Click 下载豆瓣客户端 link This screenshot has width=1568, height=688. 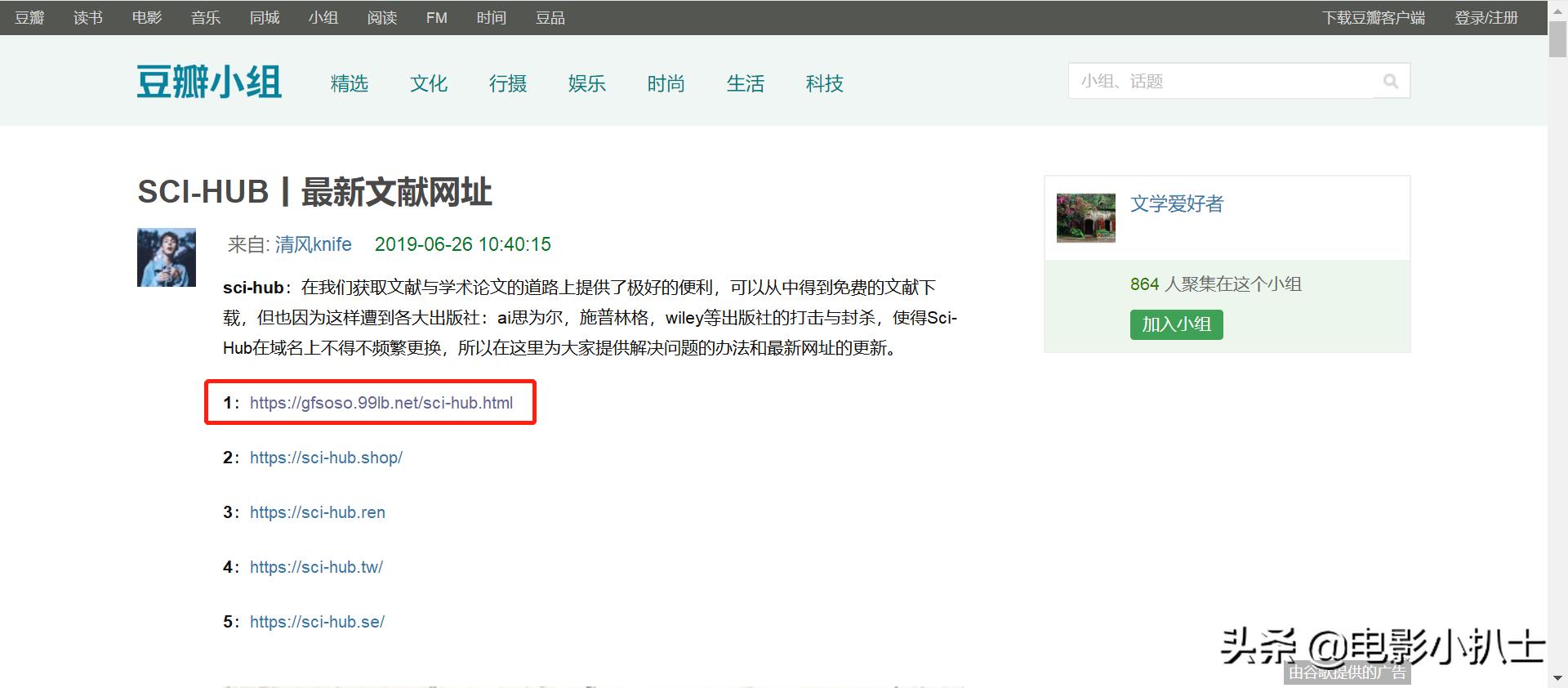click(x=1374, y=17)
